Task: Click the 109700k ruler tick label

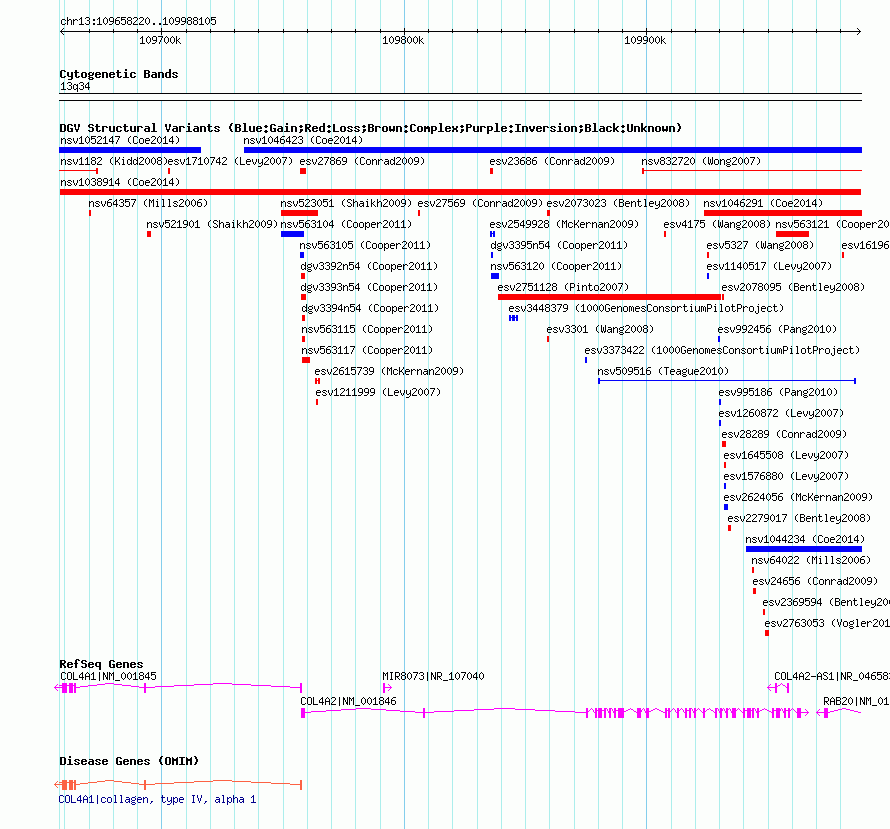Action: [x=160, y=41]
